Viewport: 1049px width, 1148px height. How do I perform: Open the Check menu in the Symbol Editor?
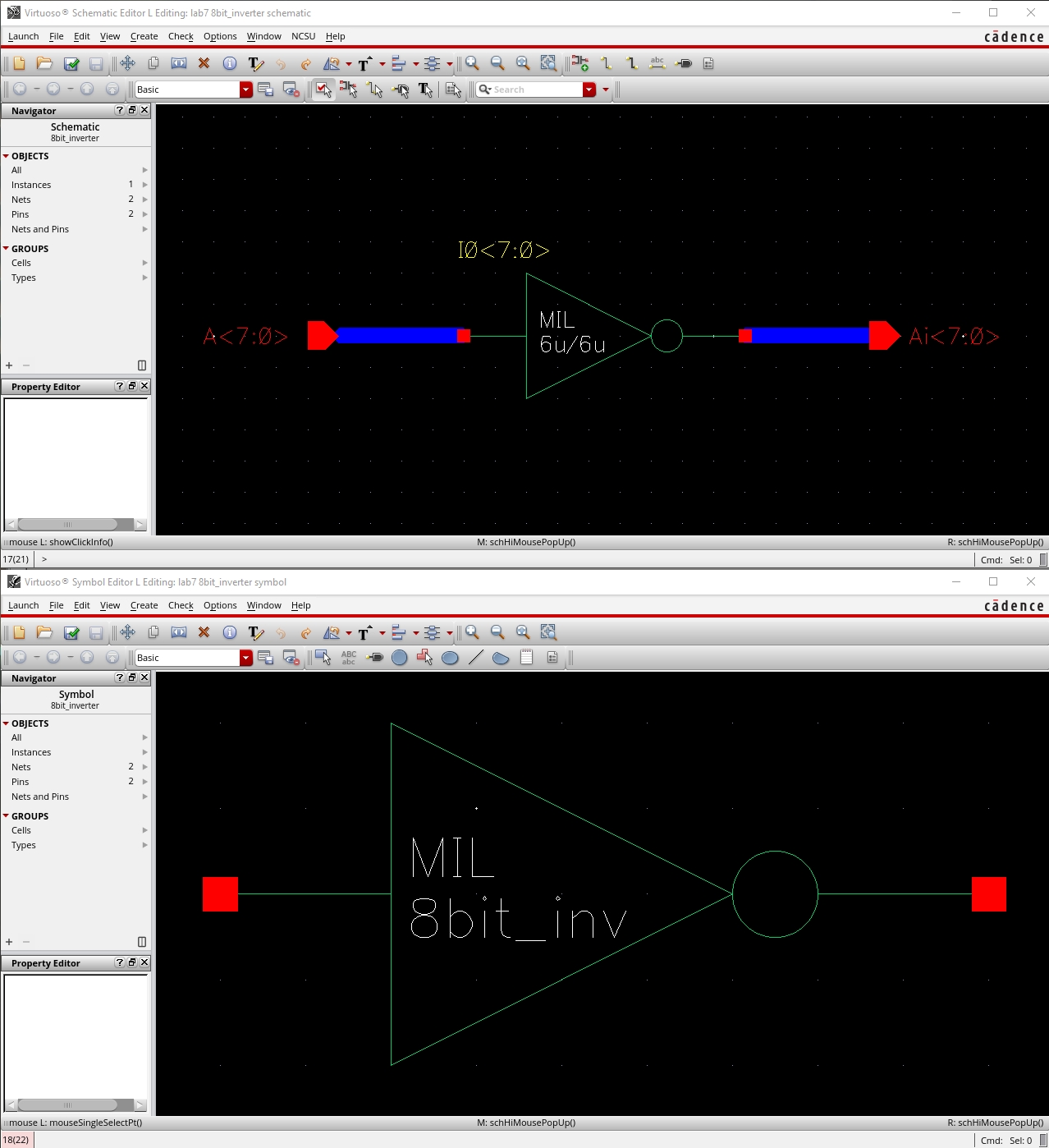click(x=181, y=605)
